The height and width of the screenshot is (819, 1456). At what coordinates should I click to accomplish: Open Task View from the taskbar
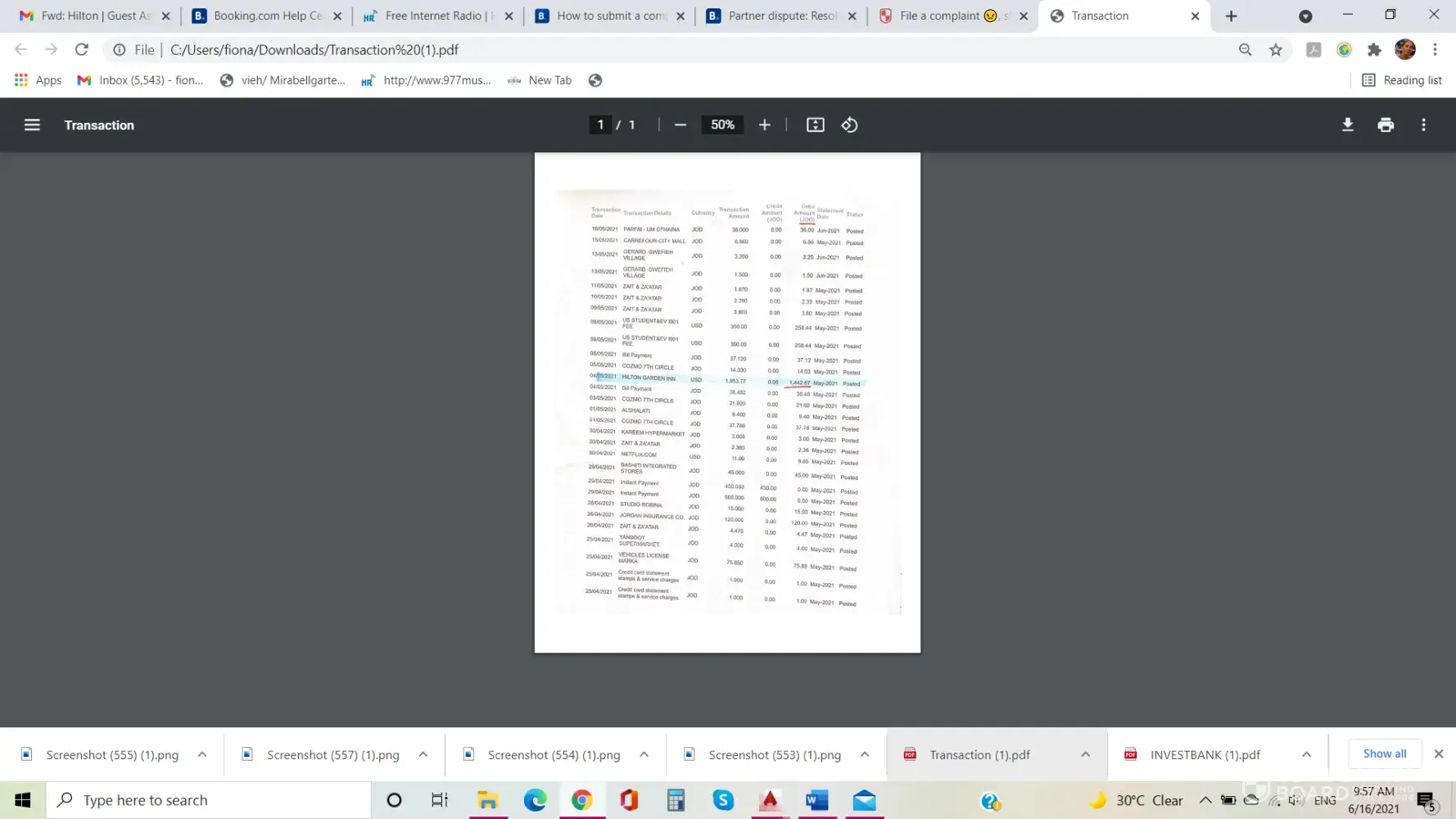tap(440, 800)
